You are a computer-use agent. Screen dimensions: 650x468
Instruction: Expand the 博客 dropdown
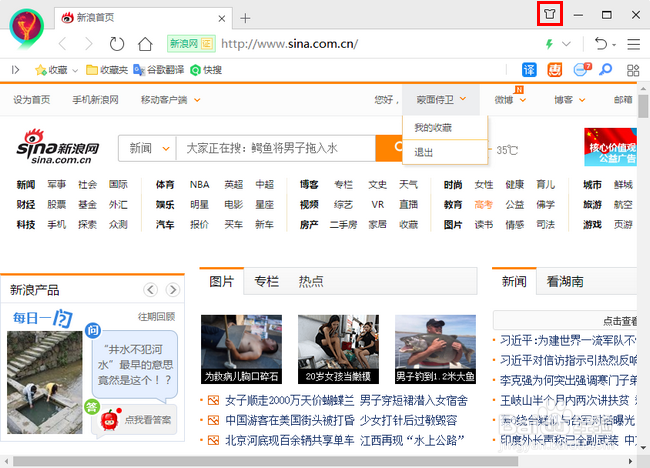tap(570, 100)
